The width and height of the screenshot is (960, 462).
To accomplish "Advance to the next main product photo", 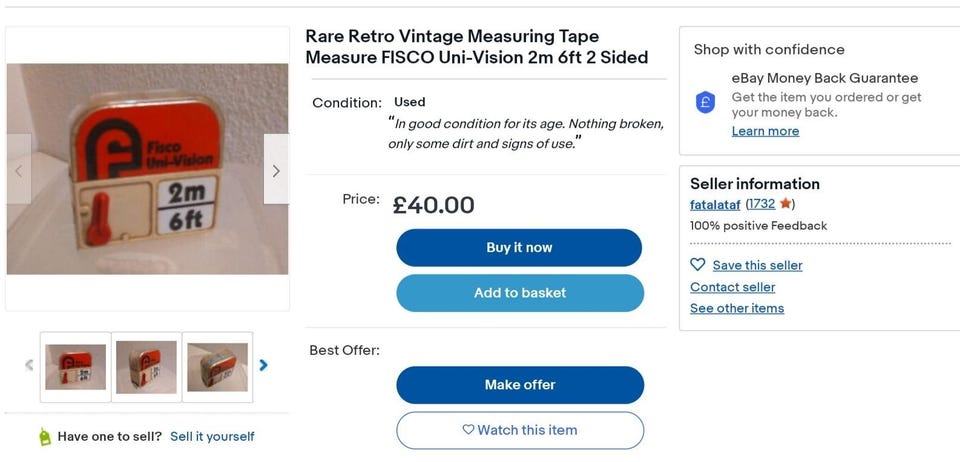I will 276,170.
